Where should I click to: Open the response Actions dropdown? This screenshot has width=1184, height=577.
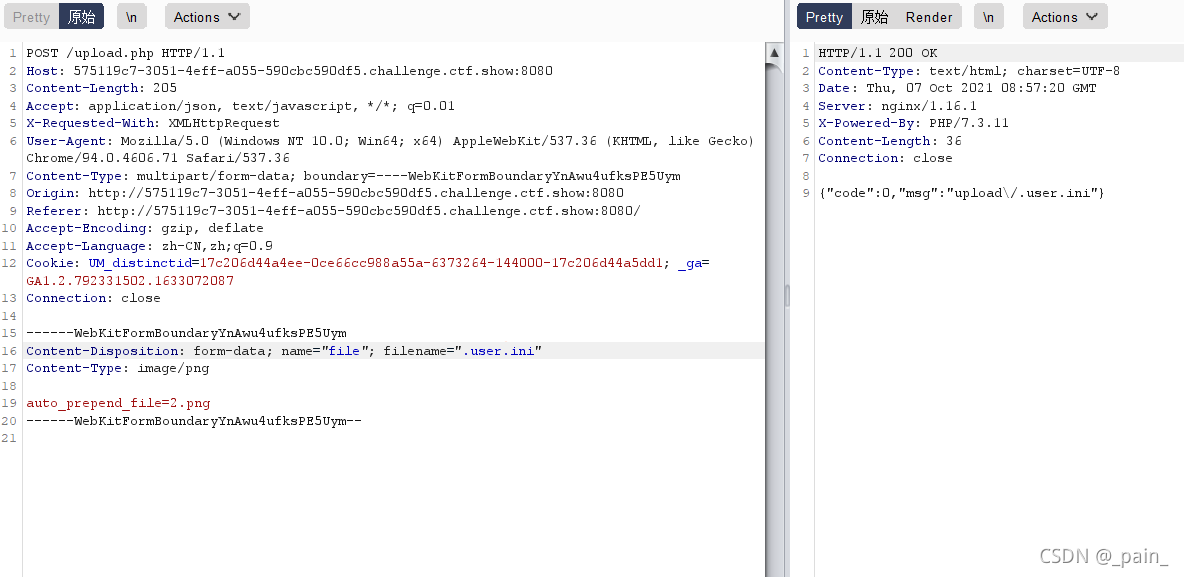pos(1065,17)
